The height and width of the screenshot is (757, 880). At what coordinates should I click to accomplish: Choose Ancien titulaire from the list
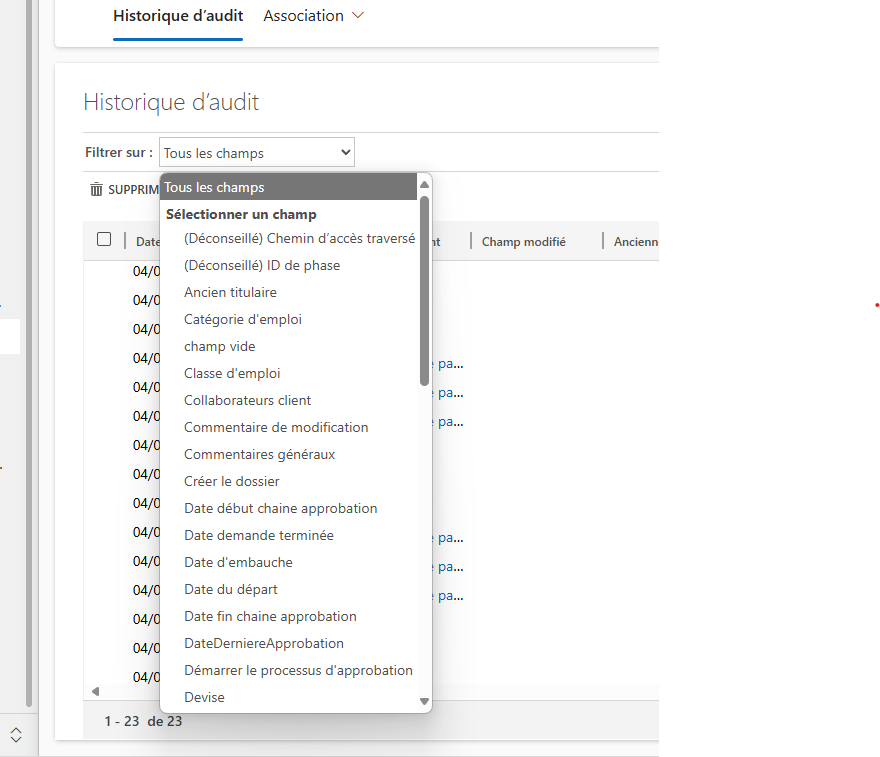pyautogui.click(x=230, y=292)
